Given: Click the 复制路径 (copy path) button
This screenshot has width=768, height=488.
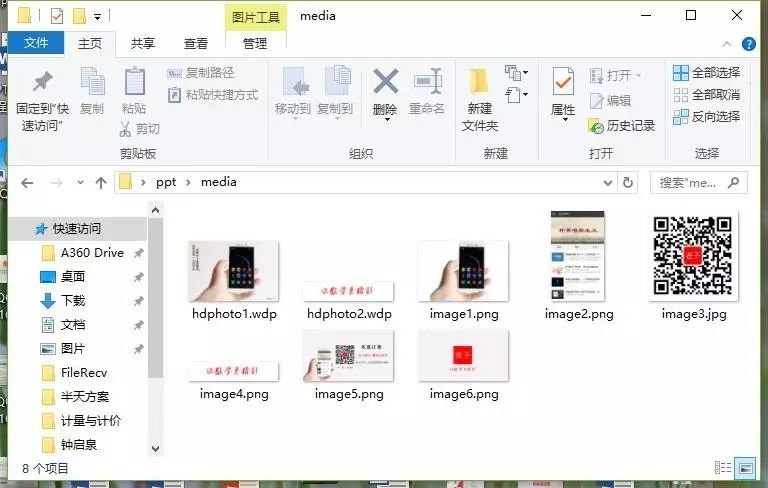Looking at the screenshot, I should point(201,73).
